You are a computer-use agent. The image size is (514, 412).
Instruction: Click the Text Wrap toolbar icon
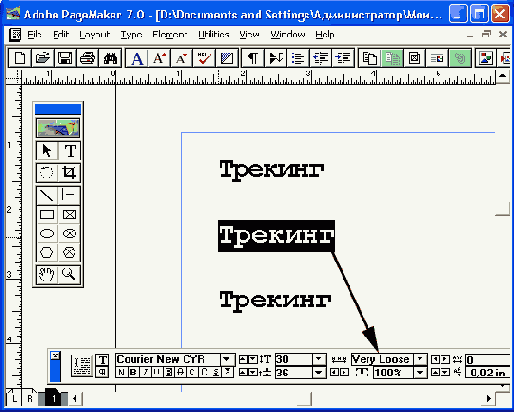437,58
